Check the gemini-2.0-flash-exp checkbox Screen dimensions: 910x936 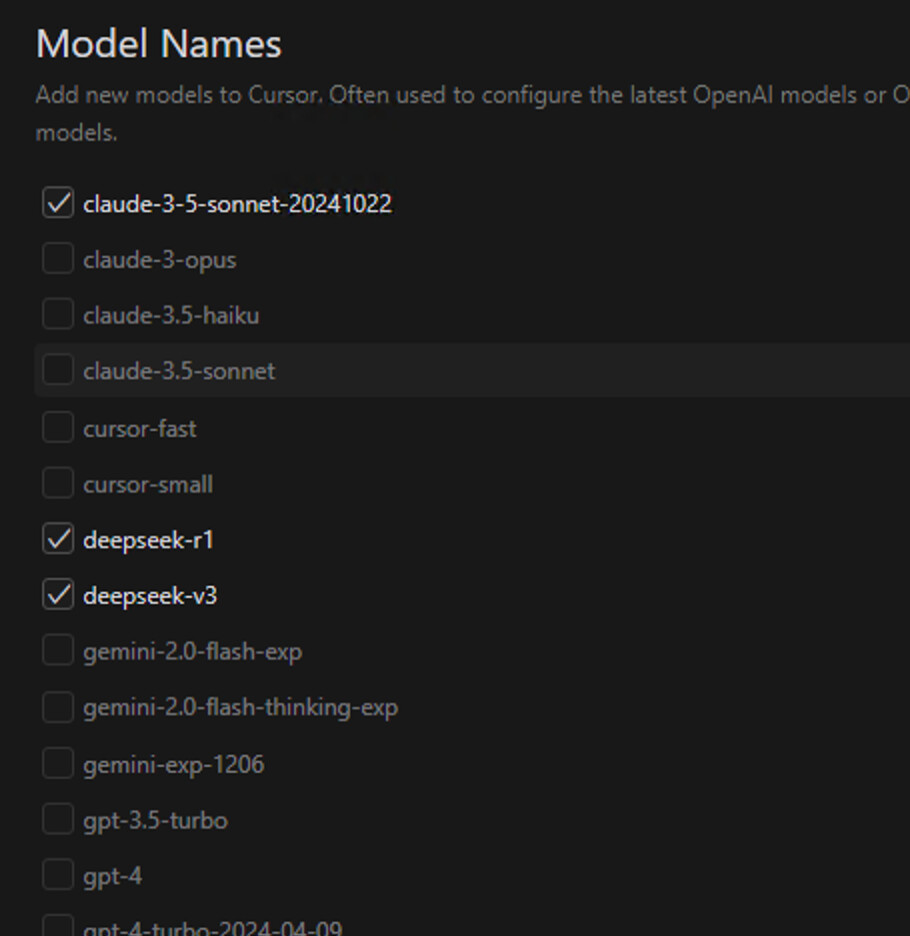click(x=58, y=652)
